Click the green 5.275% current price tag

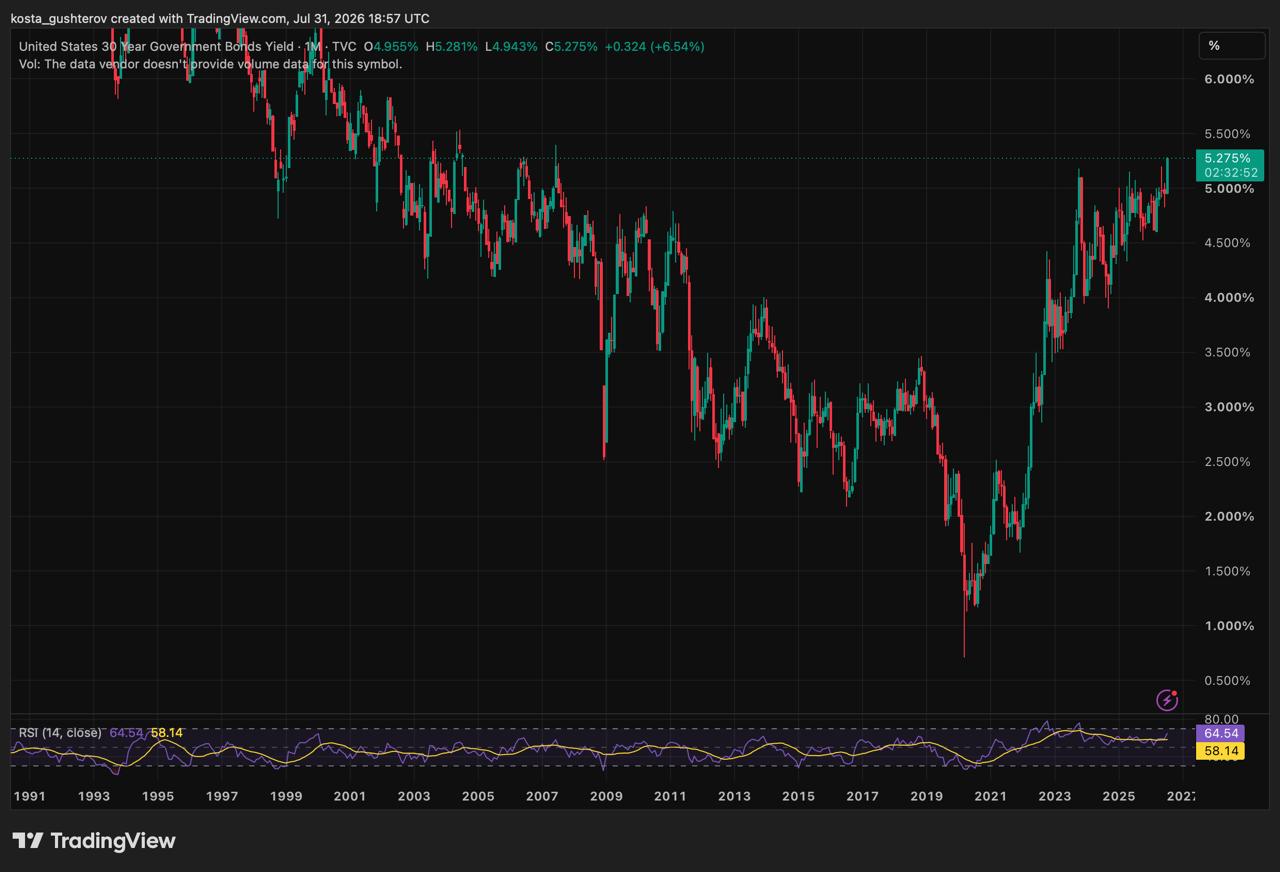point(1229,158)
